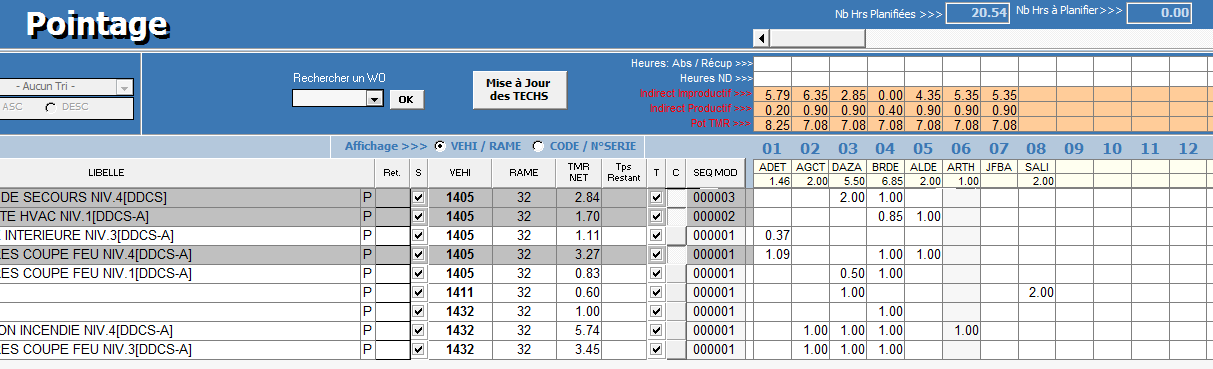Click the 0.85 cell under BRDE

pos(886,217)
